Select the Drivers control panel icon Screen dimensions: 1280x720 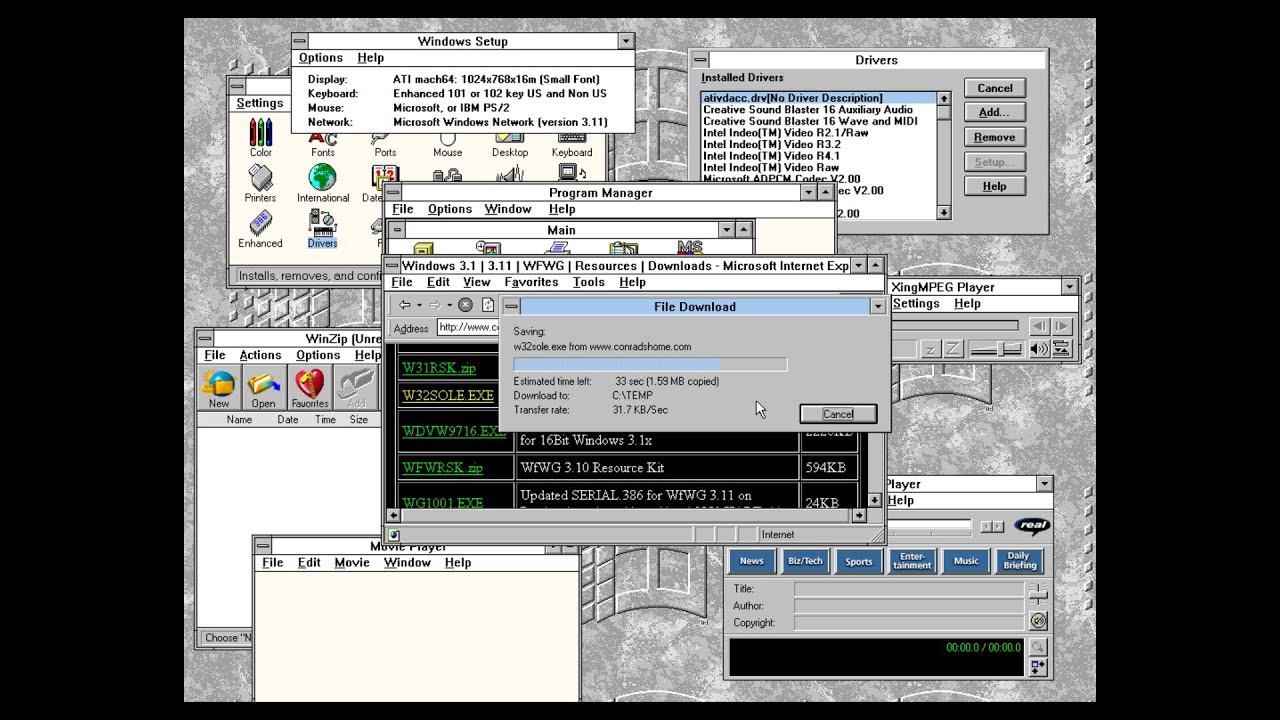tap(322, 229)
